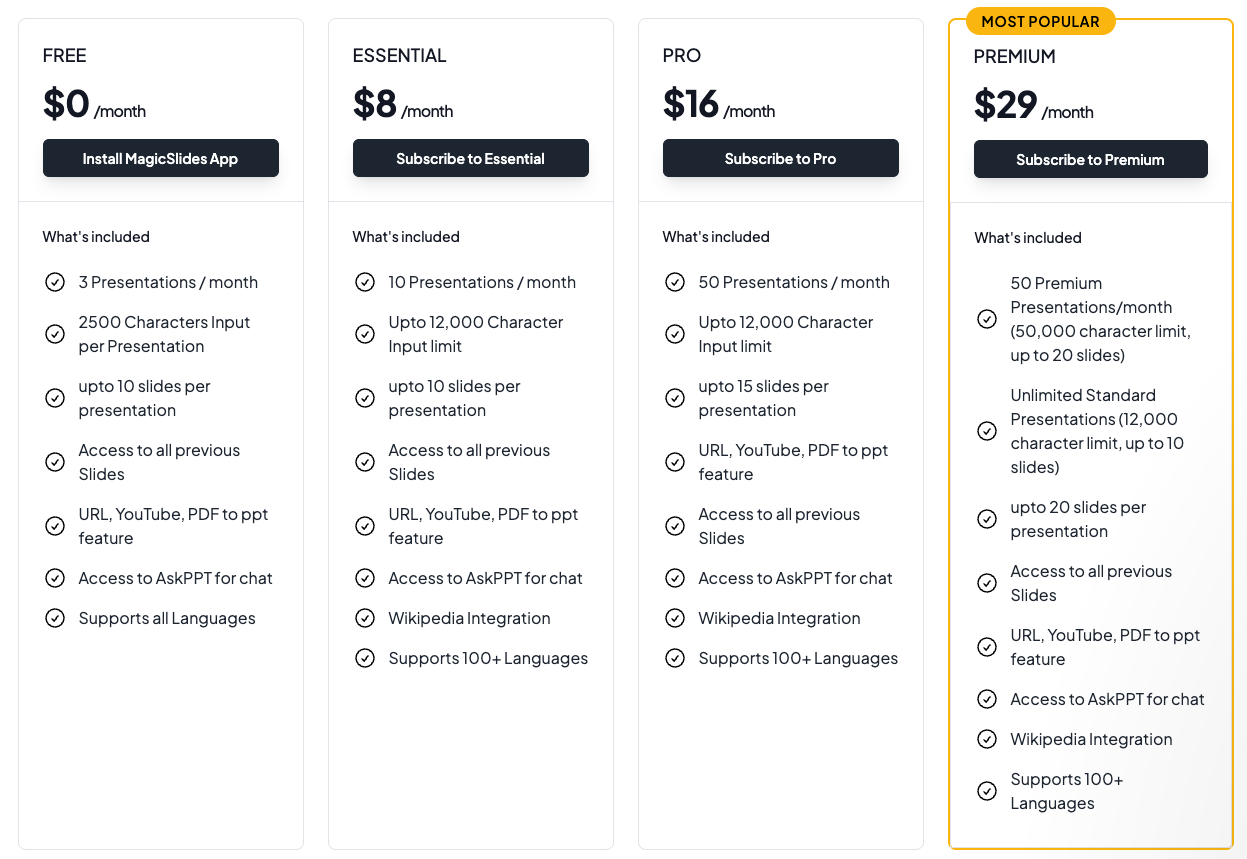Click Install MagicSlides App button
This screenshot has width=1247, height=859.
(160, 158)
